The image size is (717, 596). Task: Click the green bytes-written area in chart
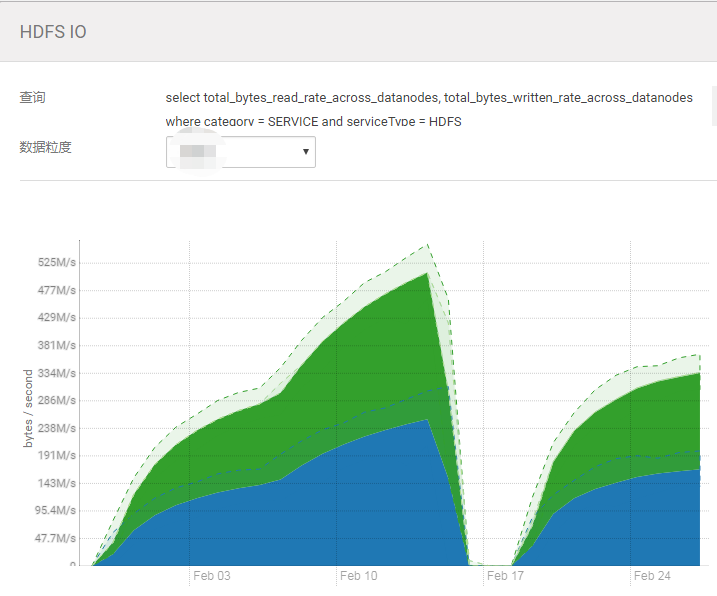[366, 366]
